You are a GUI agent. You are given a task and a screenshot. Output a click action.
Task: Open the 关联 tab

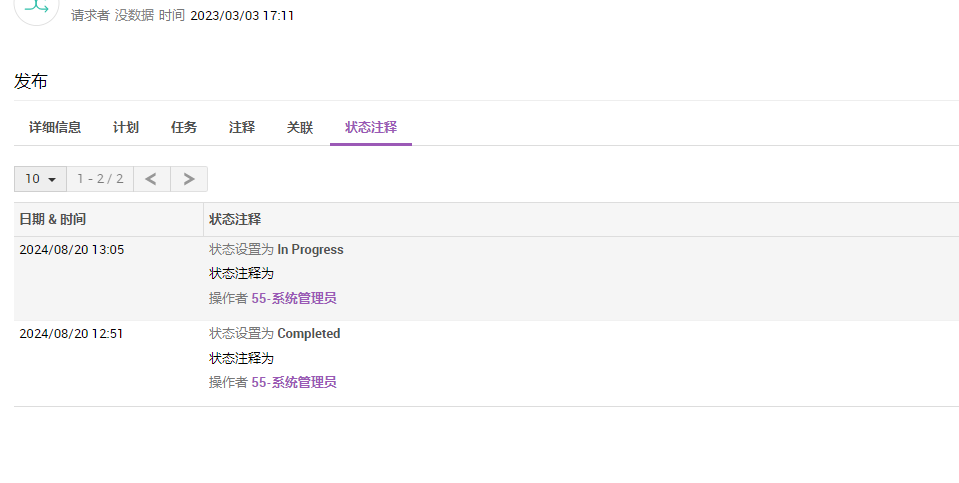[300, 127]
